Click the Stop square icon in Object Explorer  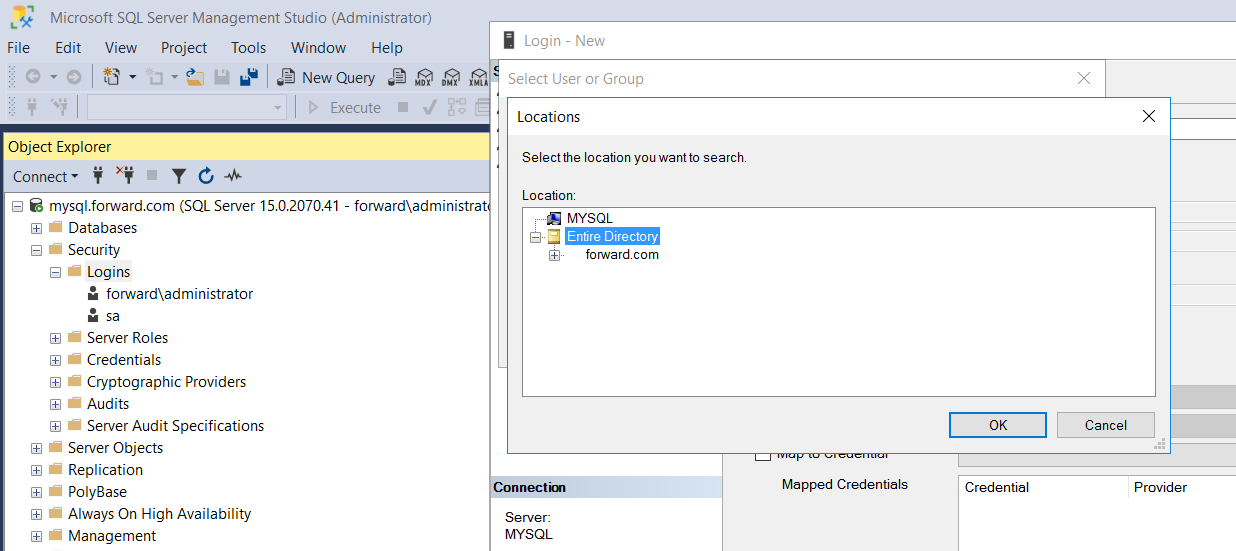click(152, 176)
